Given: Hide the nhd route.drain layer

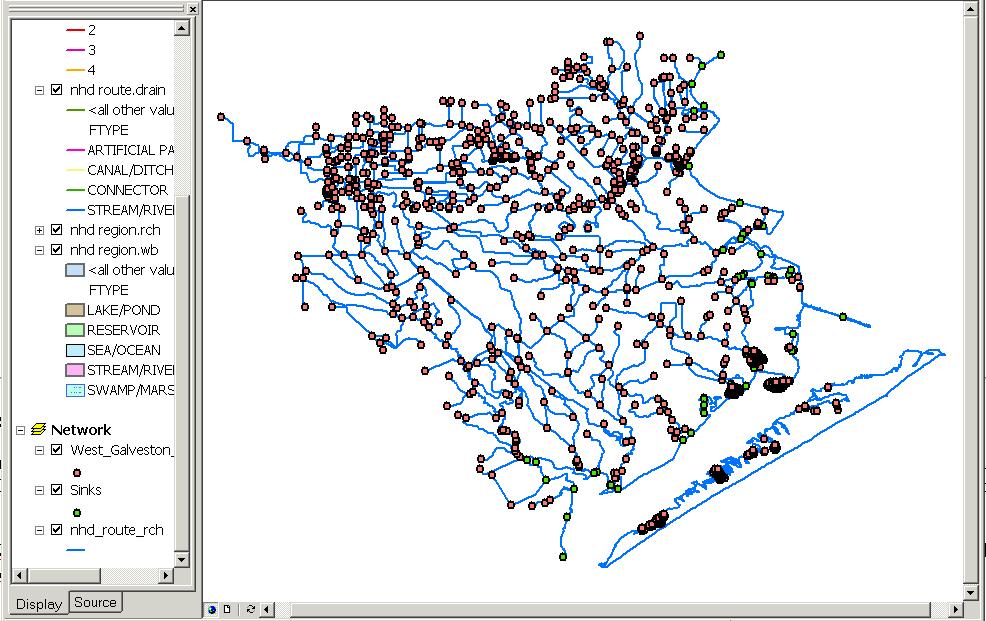Looking at the screenshot, I should (57, 90).
